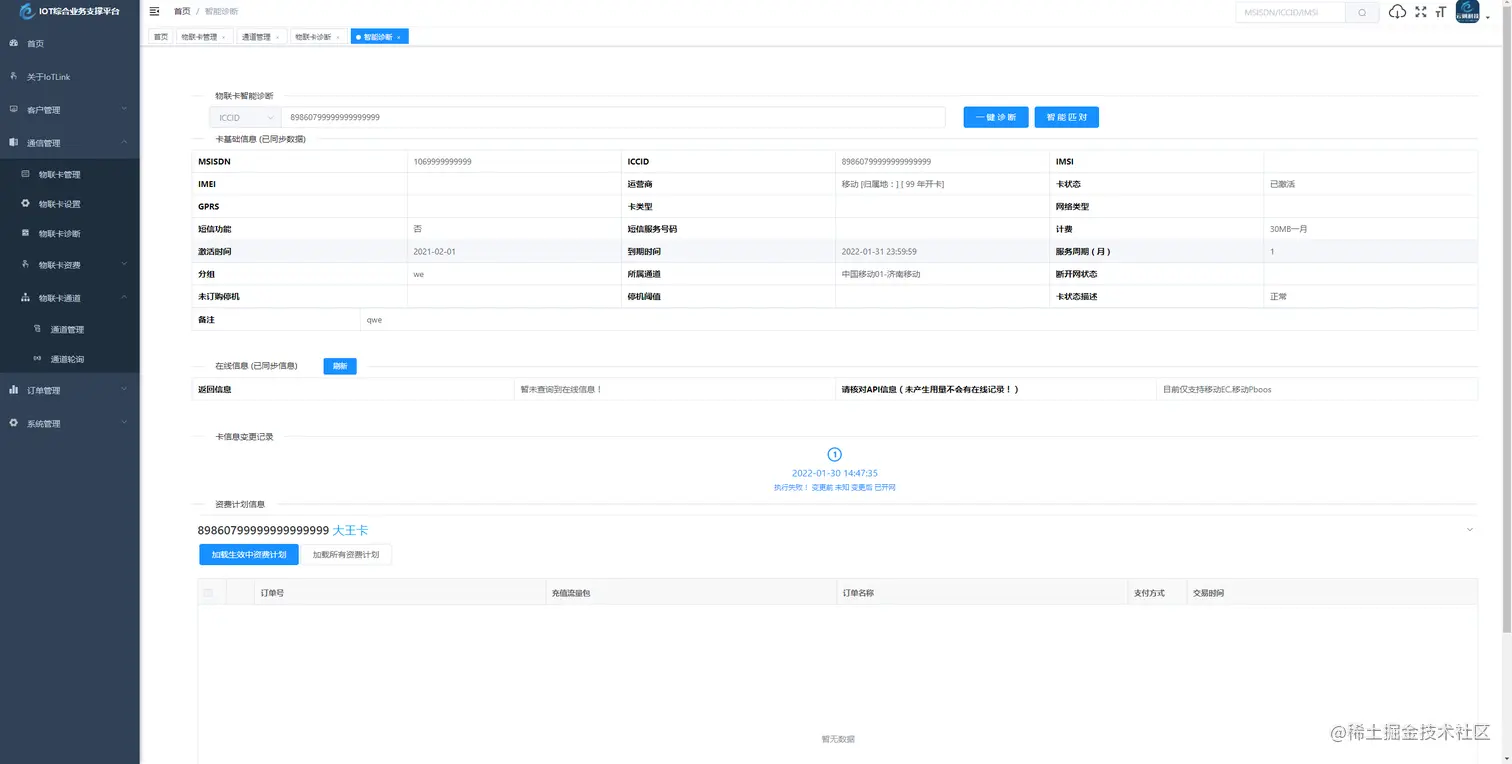
Task: Click timeline step 1 circle marker
Action: 835,455
